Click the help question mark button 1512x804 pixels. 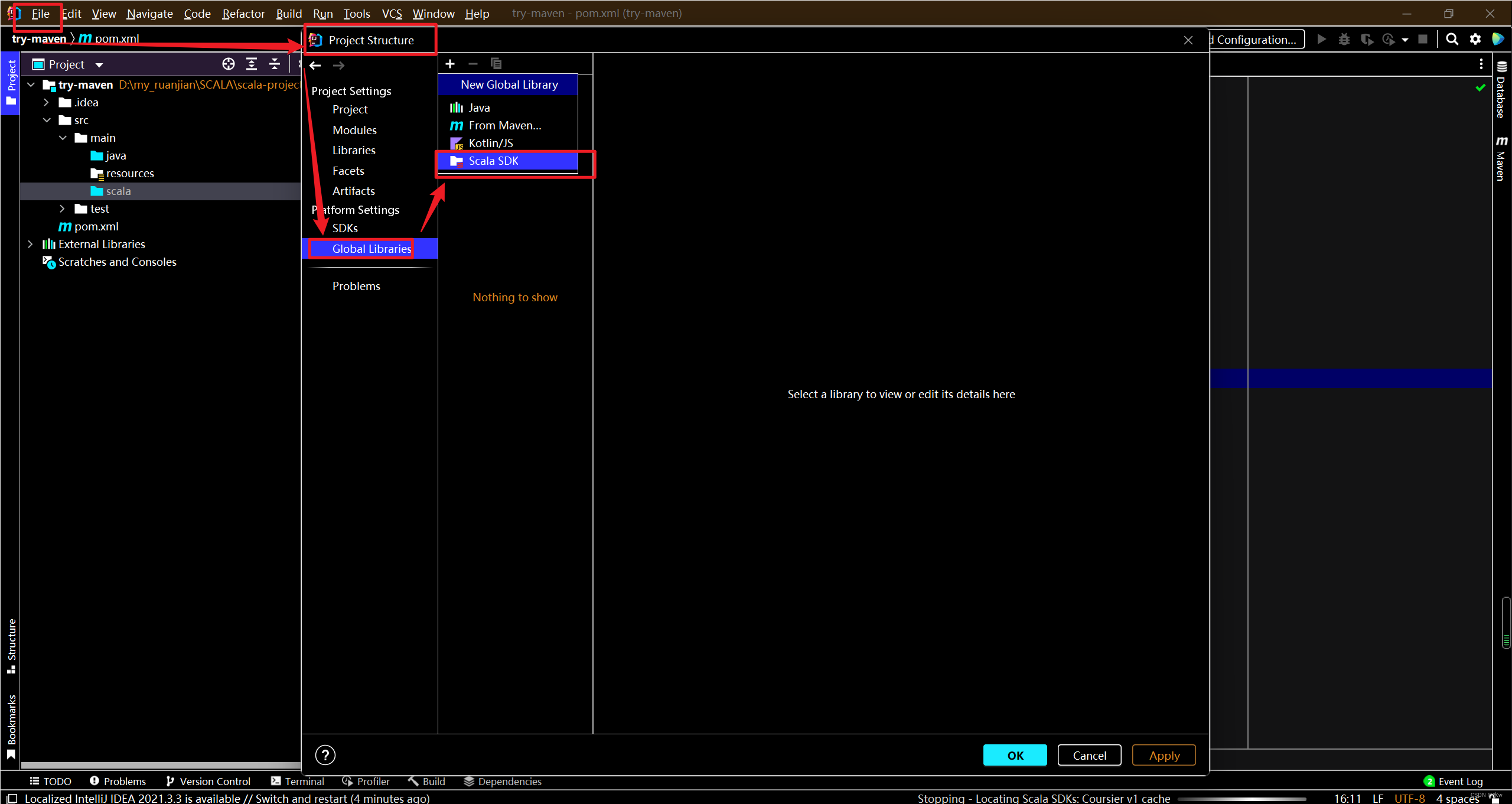(x=325, y=755)
